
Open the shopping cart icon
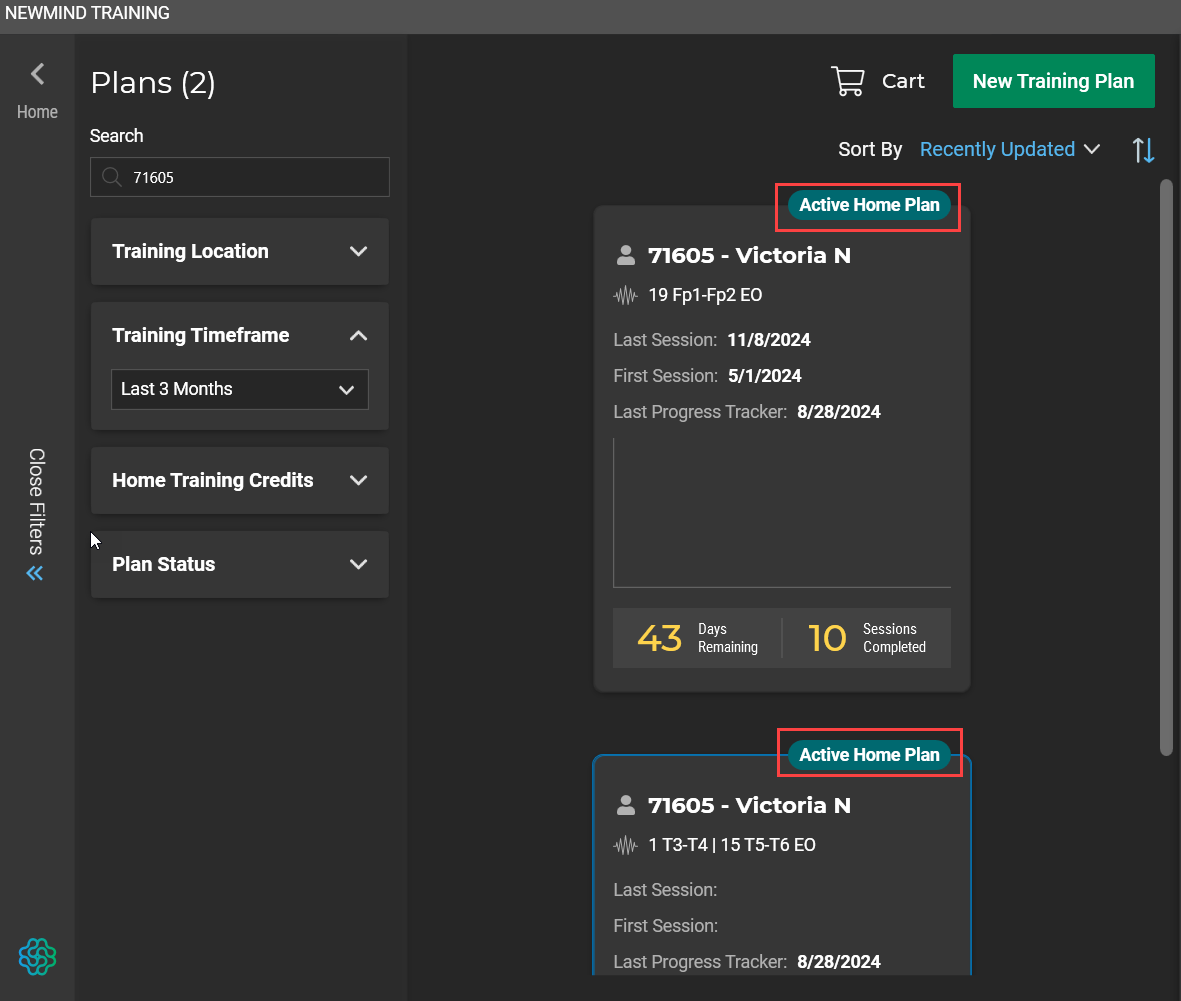[x=848, y=81]
